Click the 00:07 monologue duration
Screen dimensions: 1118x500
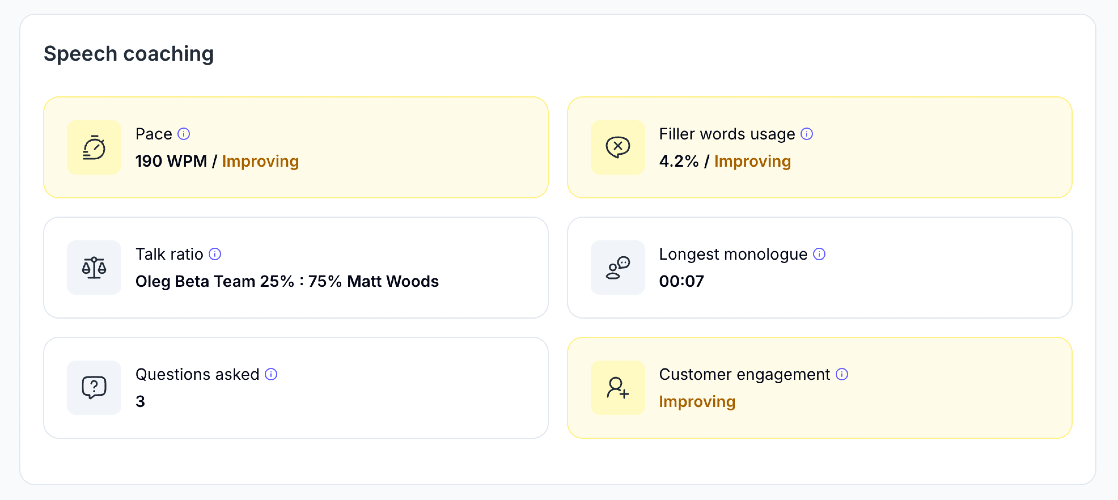point(682,281)
